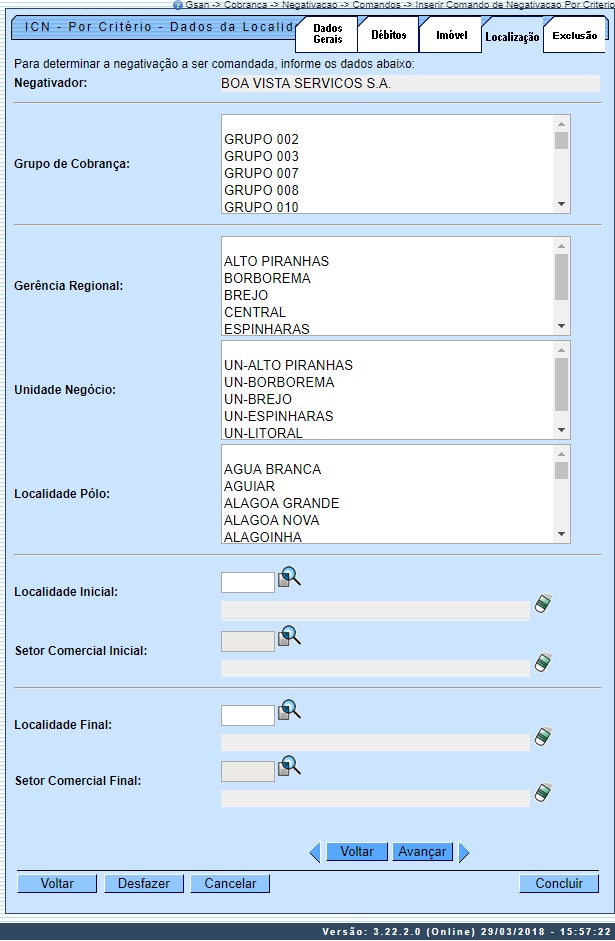The width and height of the screenshot is (615, 941).
Task: Click the eraser icon for Localidade Inicial
Action: (542, 603)
